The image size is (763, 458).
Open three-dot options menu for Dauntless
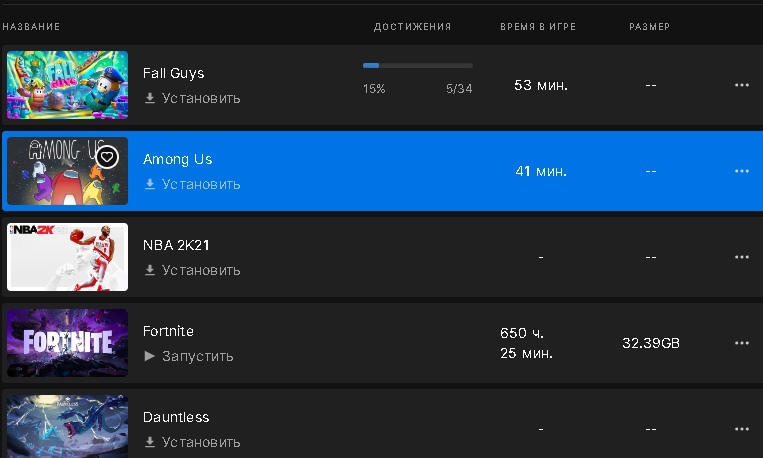741,429
